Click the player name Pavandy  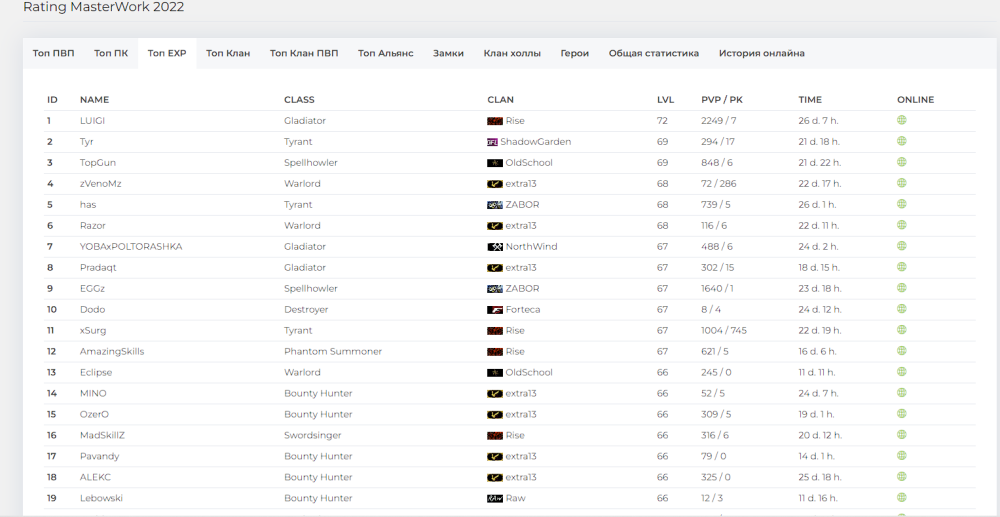(x=99, y=456)
